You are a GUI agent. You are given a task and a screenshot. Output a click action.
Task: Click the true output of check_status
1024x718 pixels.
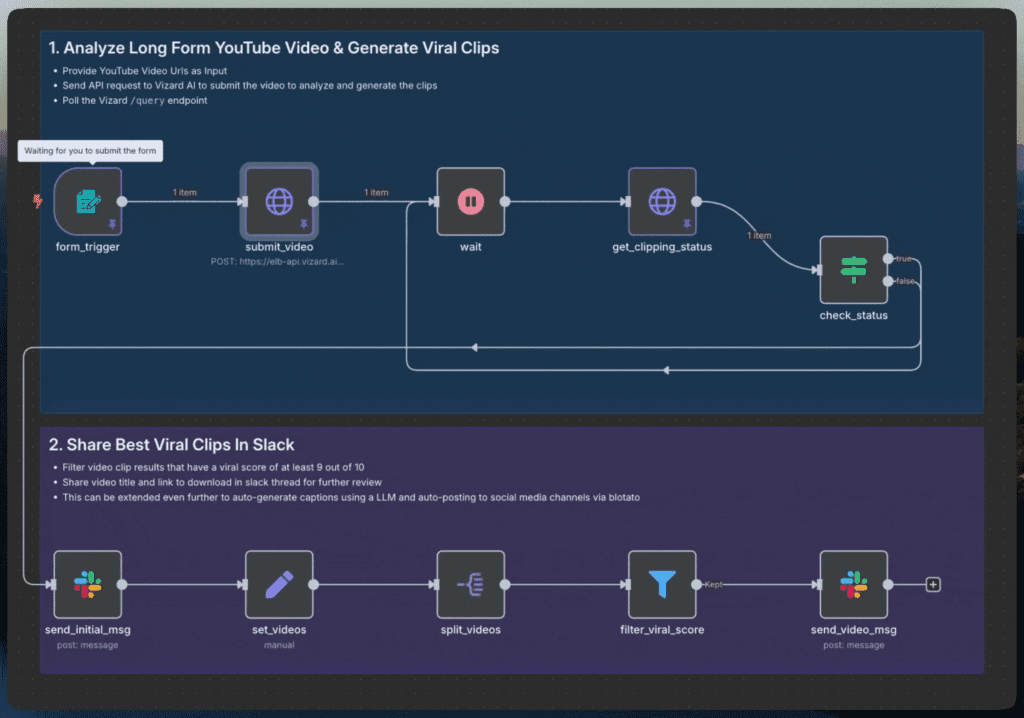(888, 259)
